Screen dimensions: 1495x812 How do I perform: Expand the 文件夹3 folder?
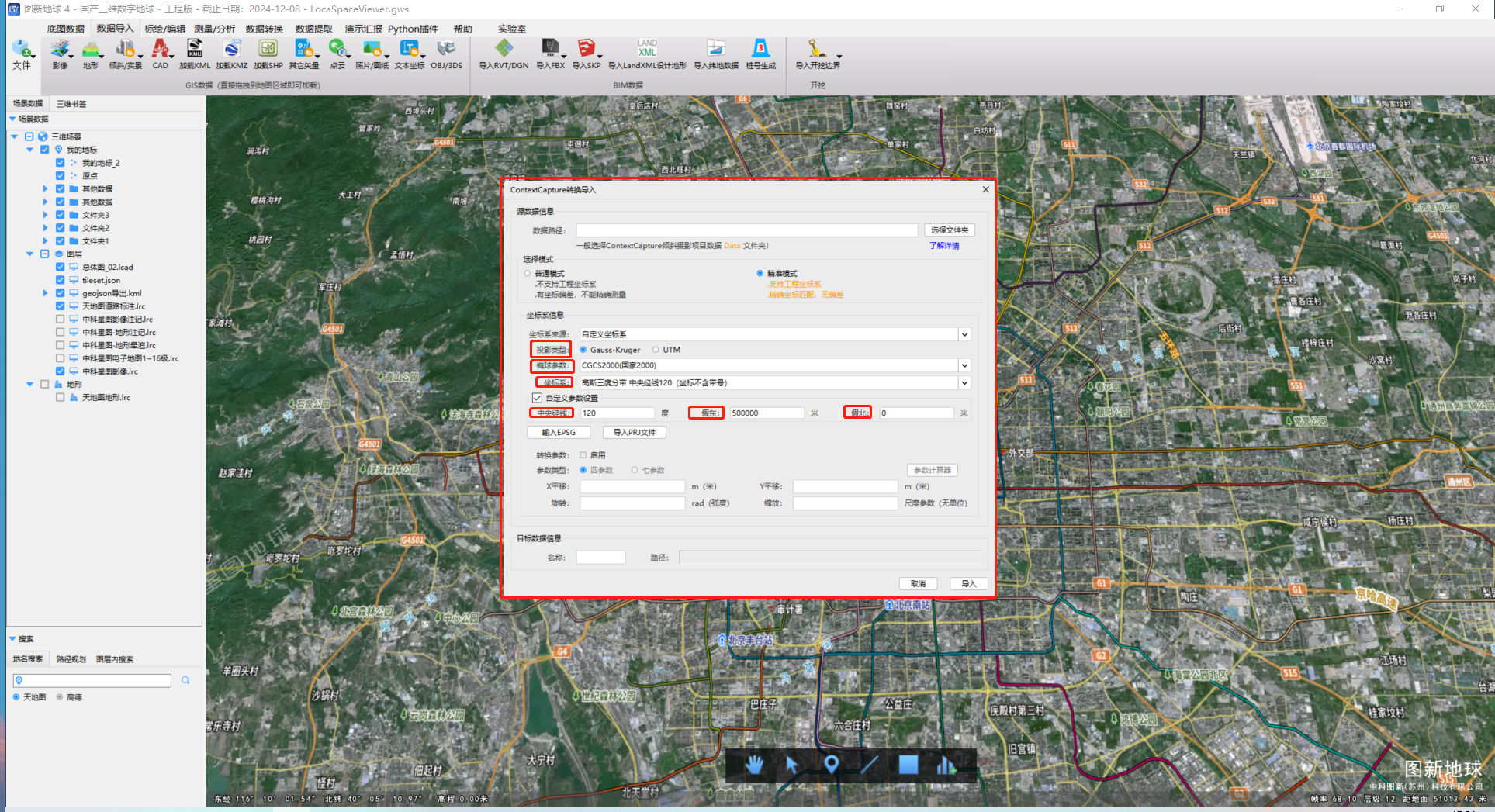45,215
